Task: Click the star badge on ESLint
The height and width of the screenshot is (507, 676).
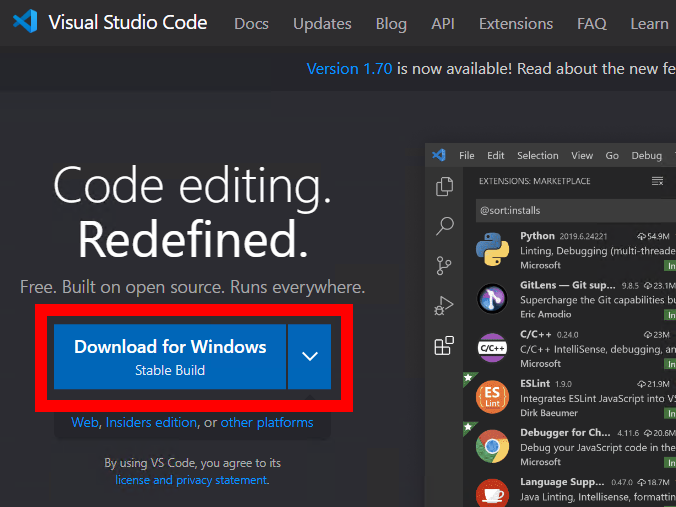Action: click(468, 377)
